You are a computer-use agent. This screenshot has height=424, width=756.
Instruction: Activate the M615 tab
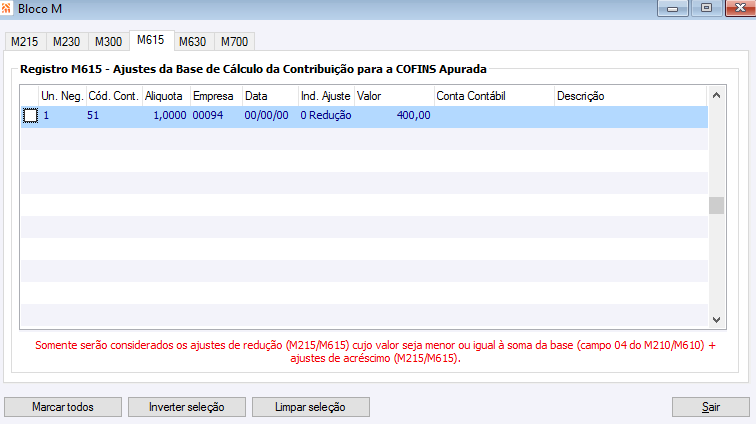[151, 40]
